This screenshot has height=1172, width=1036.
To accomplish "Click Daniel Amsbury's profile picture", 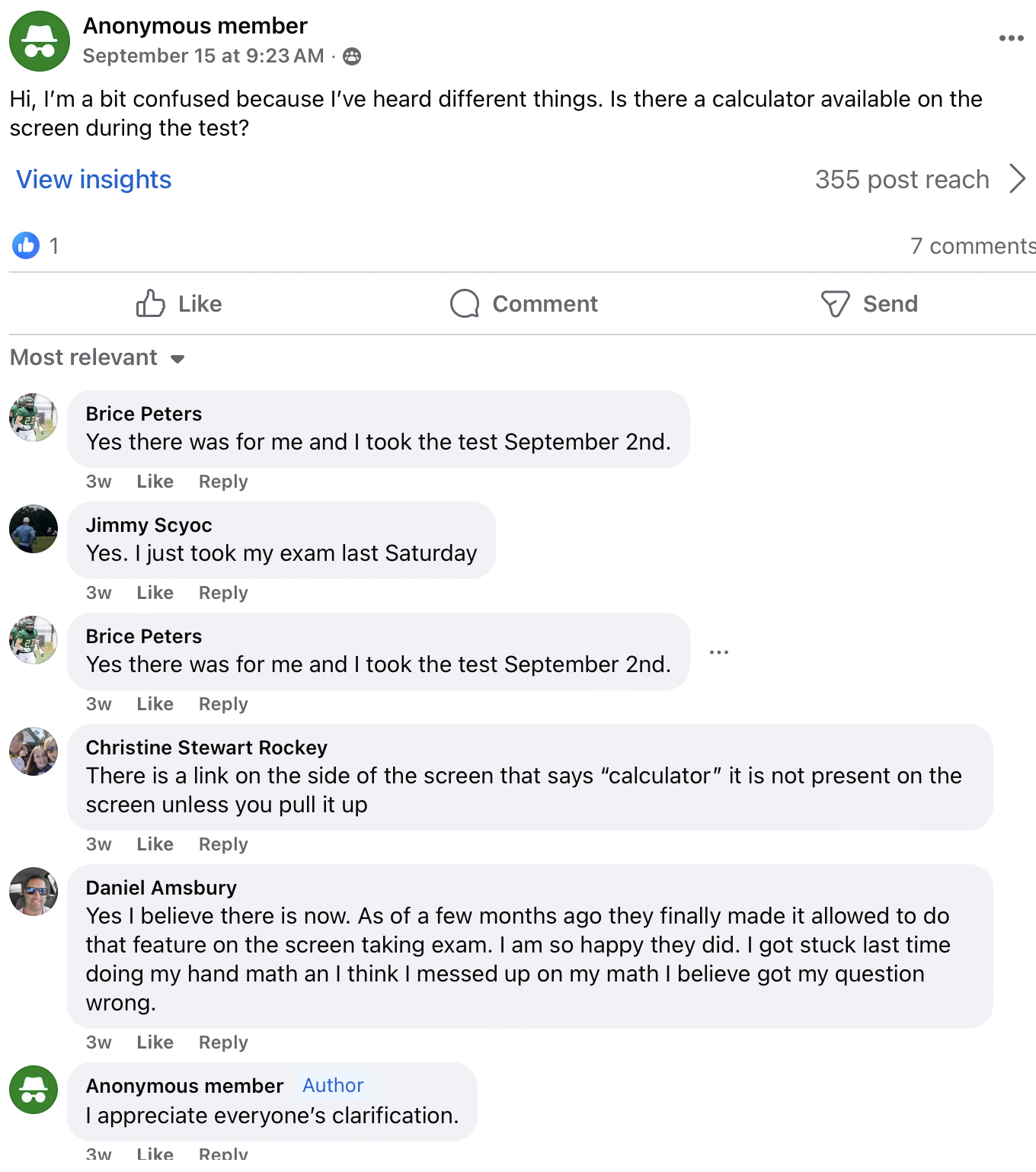I will pyautogui.click(x=34, y=892).
